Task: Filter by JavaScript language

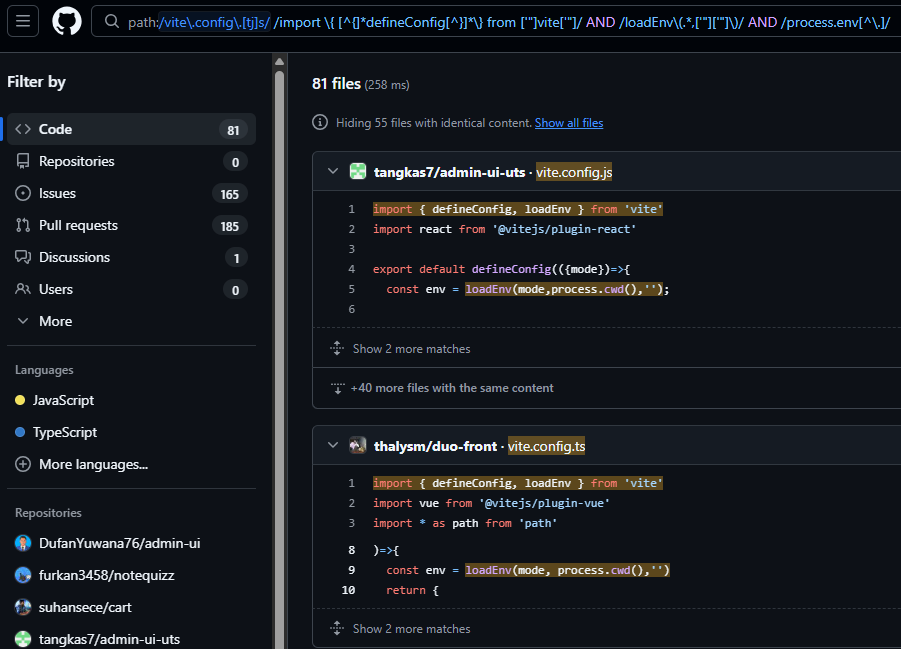Action: pos(63,400)
